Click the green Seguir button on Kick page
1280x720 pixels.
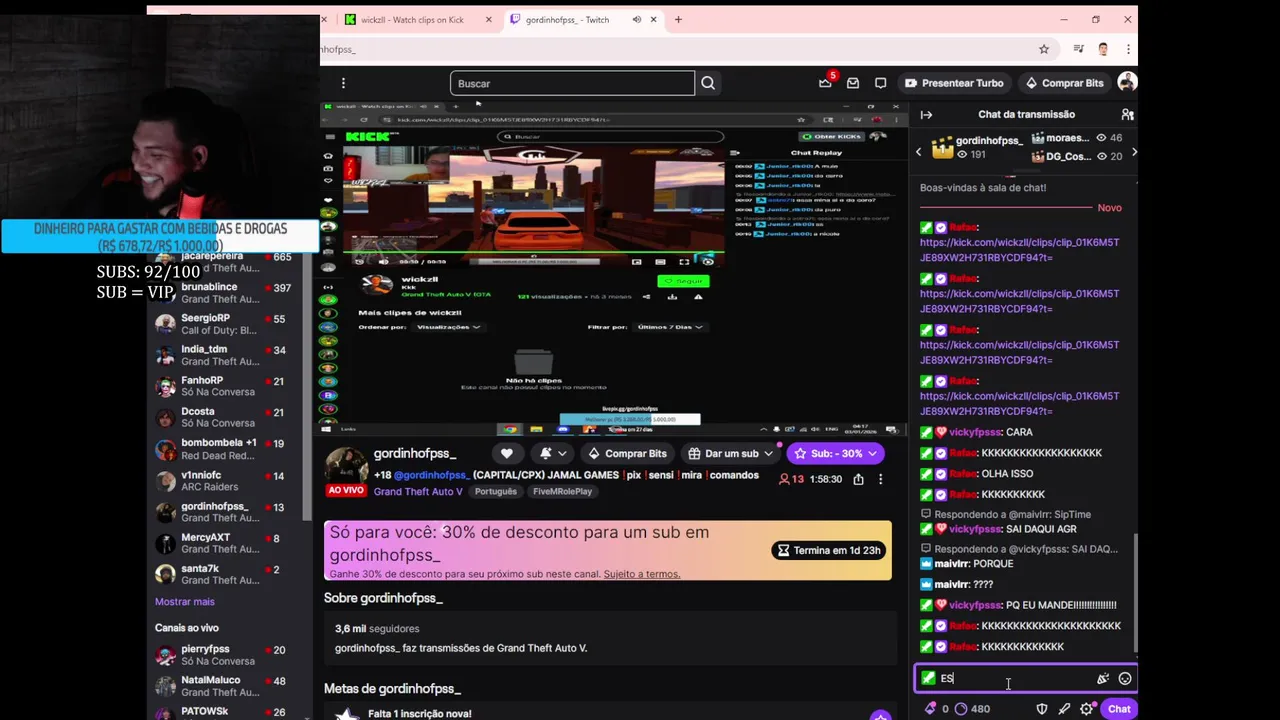point(683,281)
